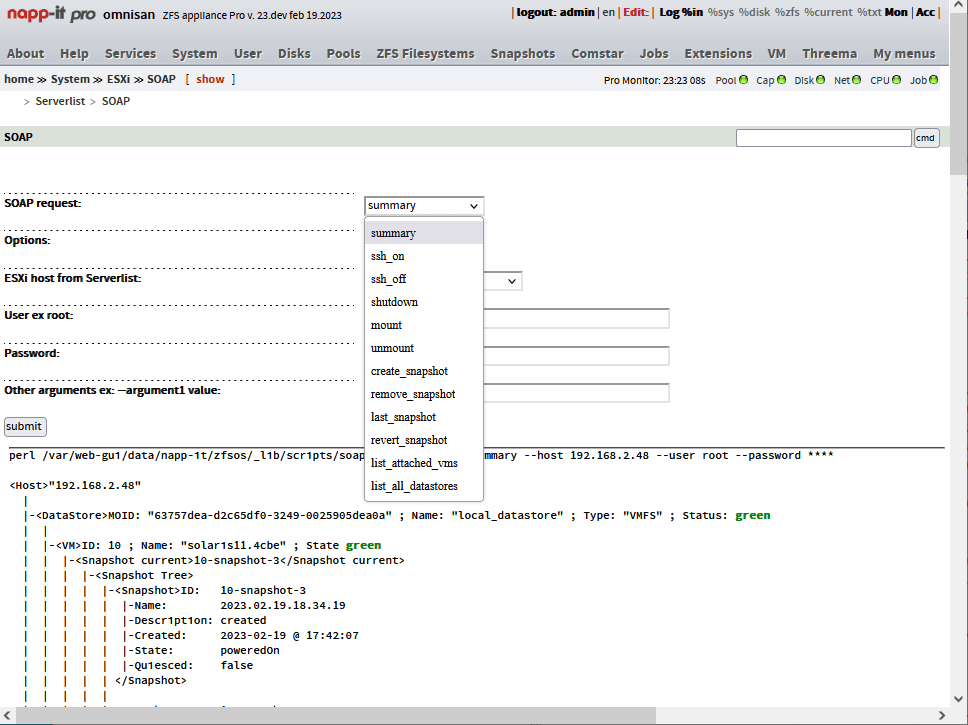
Task: Open the System menu
Action: tap(194, 54)
